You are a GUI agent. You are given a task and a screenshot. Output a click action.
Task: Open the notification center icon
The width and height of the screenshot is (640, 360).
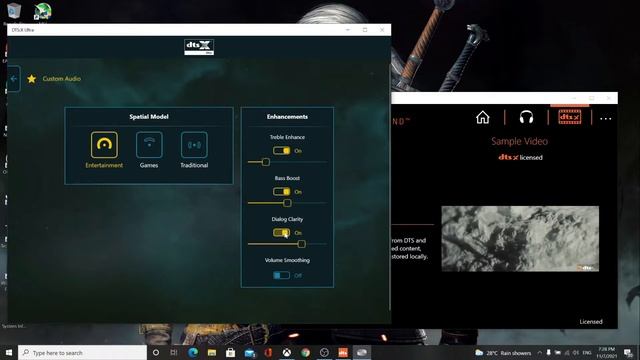628,353
